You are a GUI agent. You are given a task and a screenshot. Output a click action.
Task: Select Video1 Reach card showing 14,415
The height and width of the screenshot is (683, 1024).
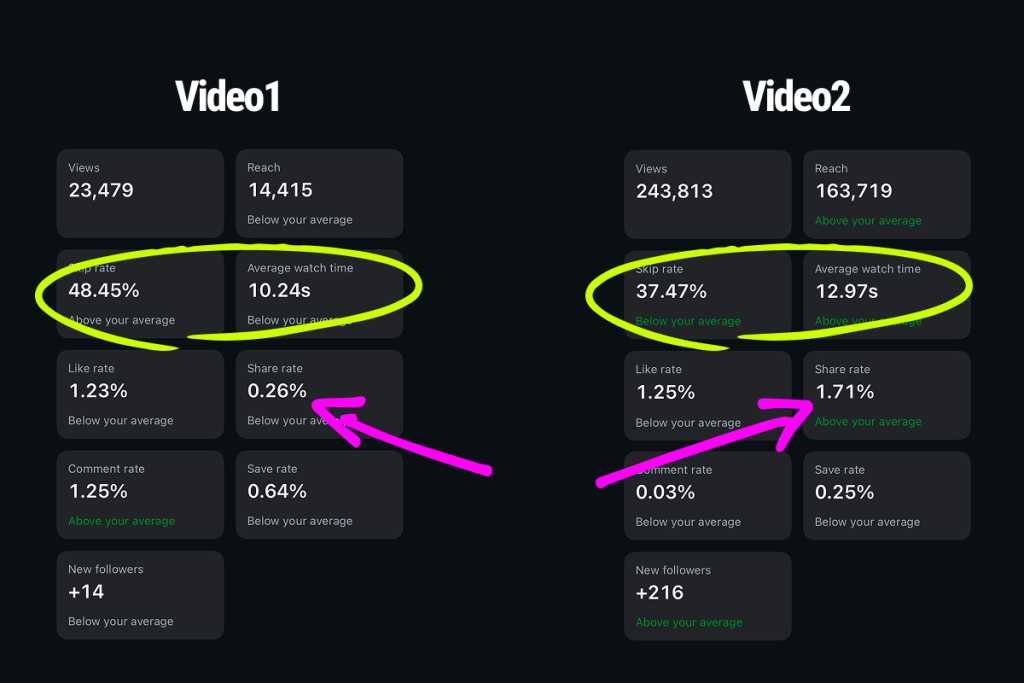tap(319, 193)
